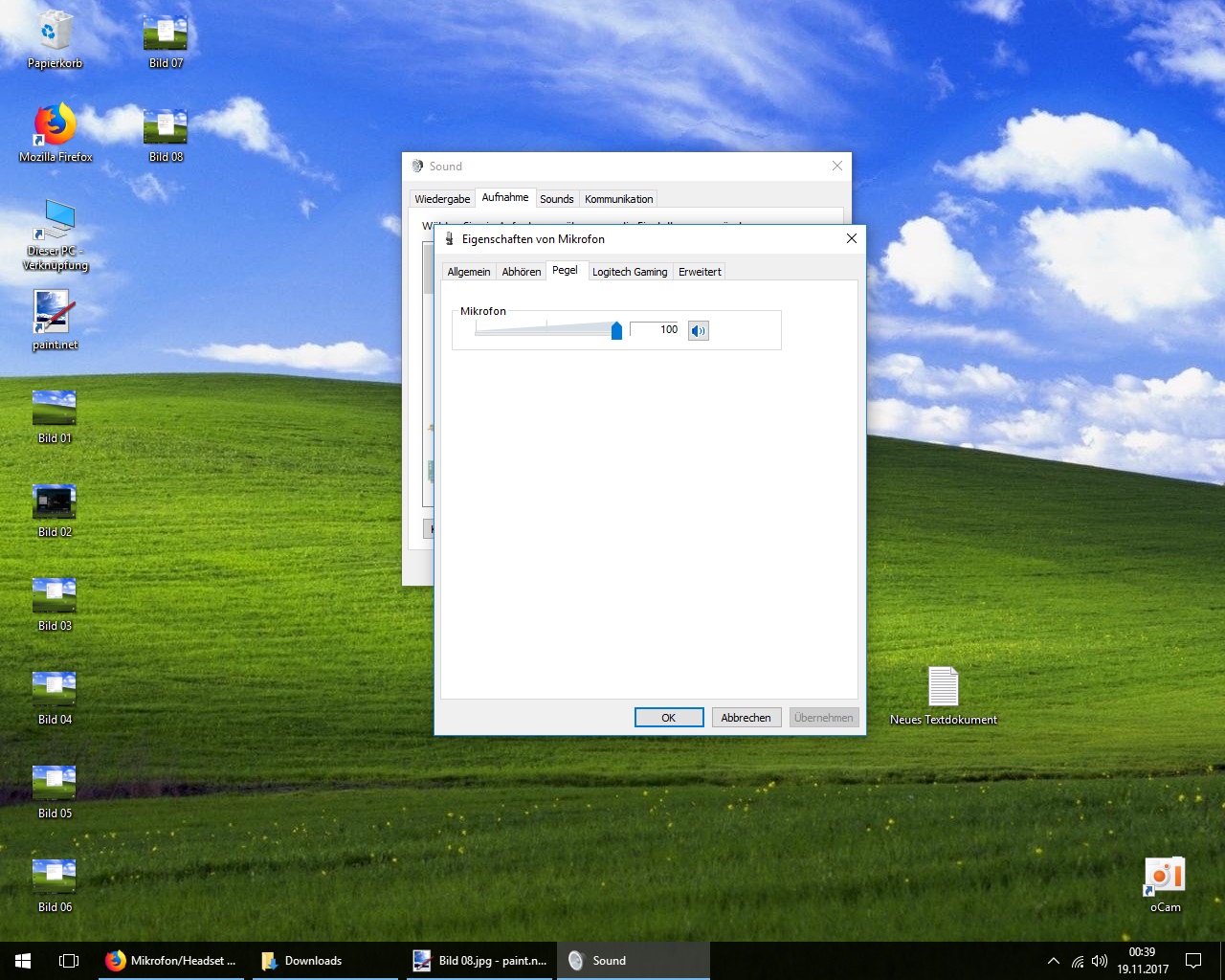Select the Dieser PC shortcut icon
This screenshot has width=1225, height=980.
click(56, 234)
